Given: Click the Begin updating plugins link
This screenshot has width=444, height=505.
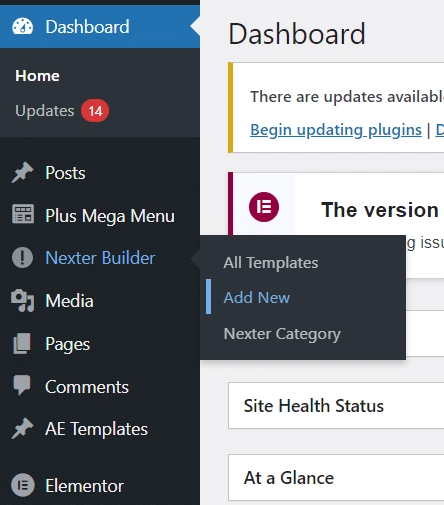Looking at the screenshot, I should 336,130.
